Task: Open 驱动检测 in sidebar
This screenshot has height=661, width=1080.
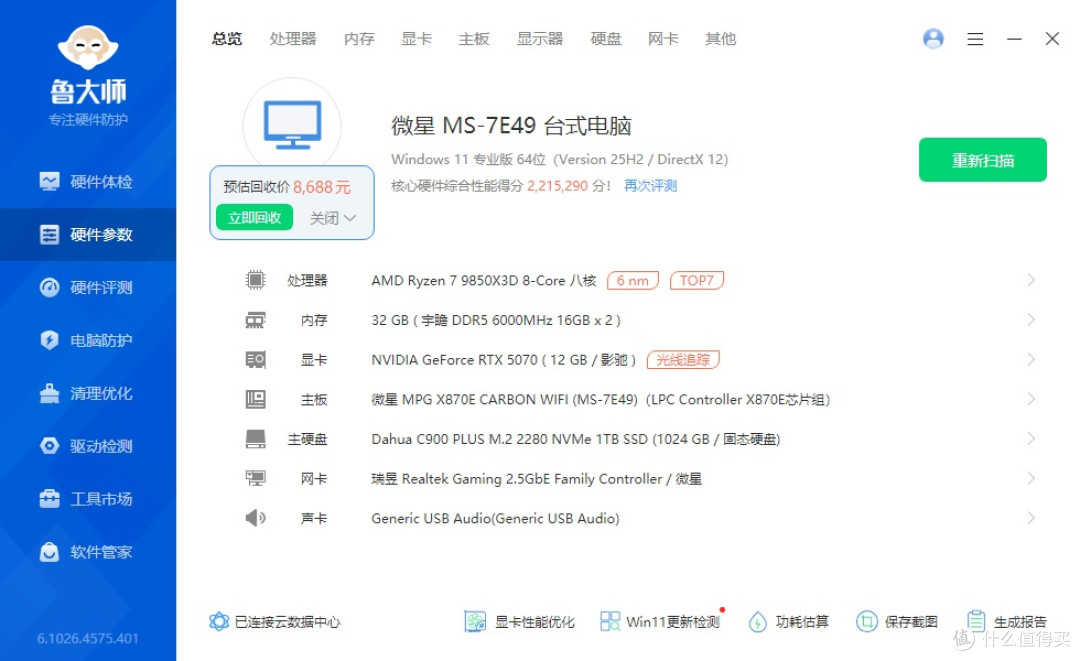Action: click(x=87, y=446)
